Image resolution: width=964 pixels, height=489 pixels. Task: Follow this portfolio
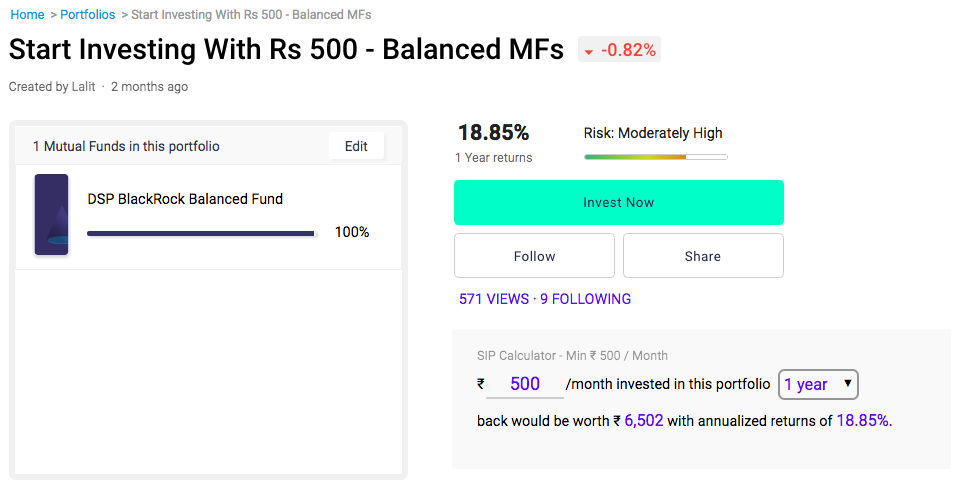tap(534, 256)
